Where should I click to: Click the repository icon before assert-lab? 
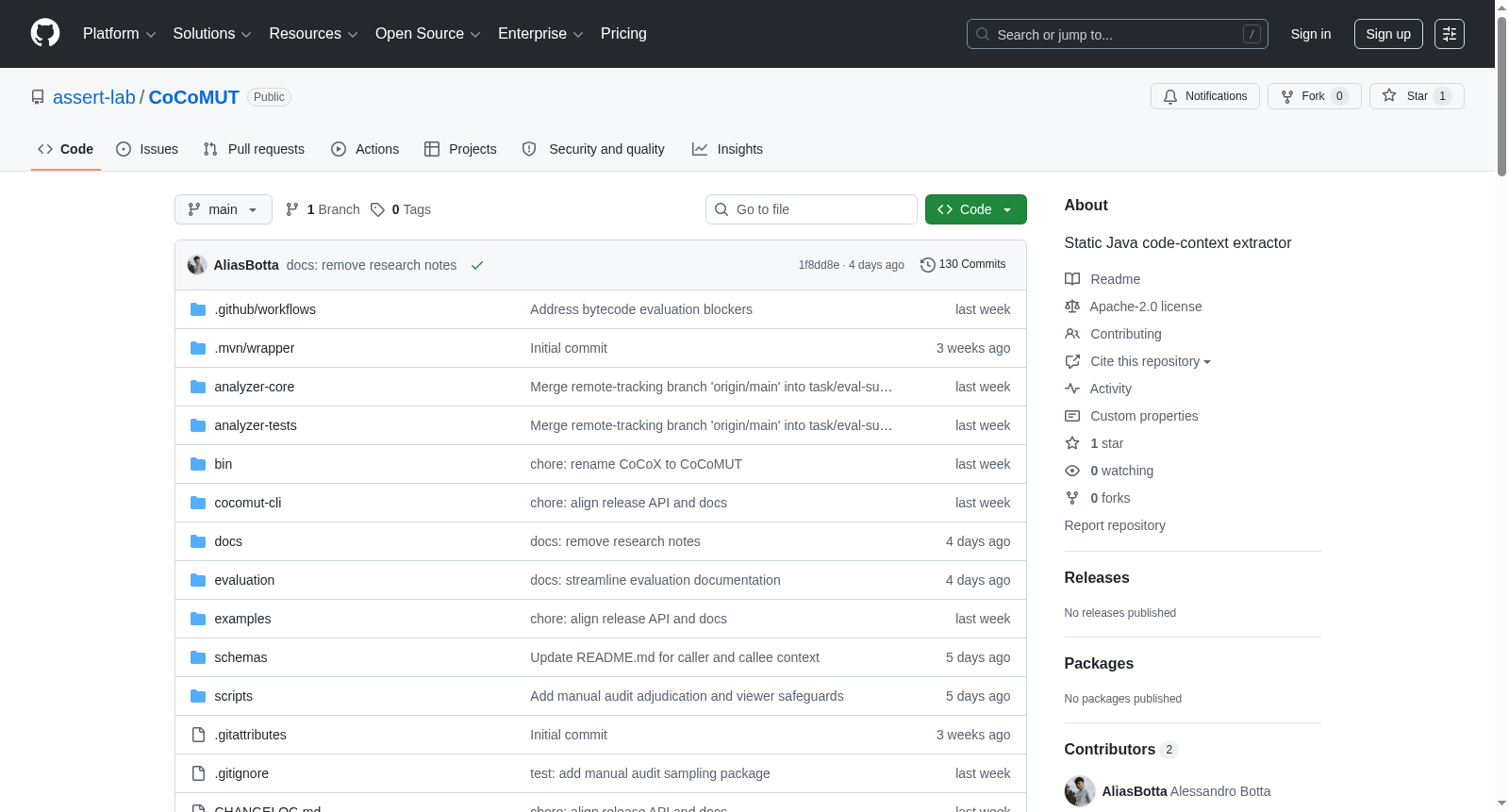(38, 97)
